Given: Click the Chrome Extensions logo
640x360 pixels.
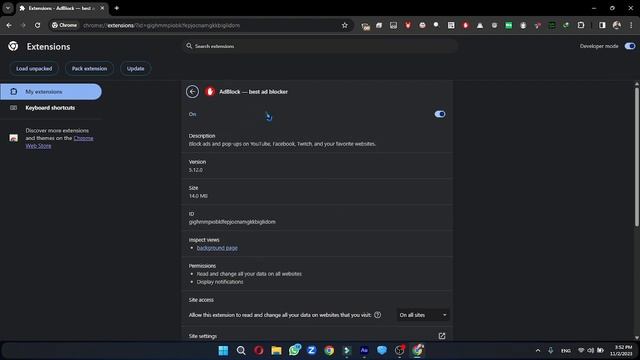Looking at the screenshot, I should click(x=13, y=46).
